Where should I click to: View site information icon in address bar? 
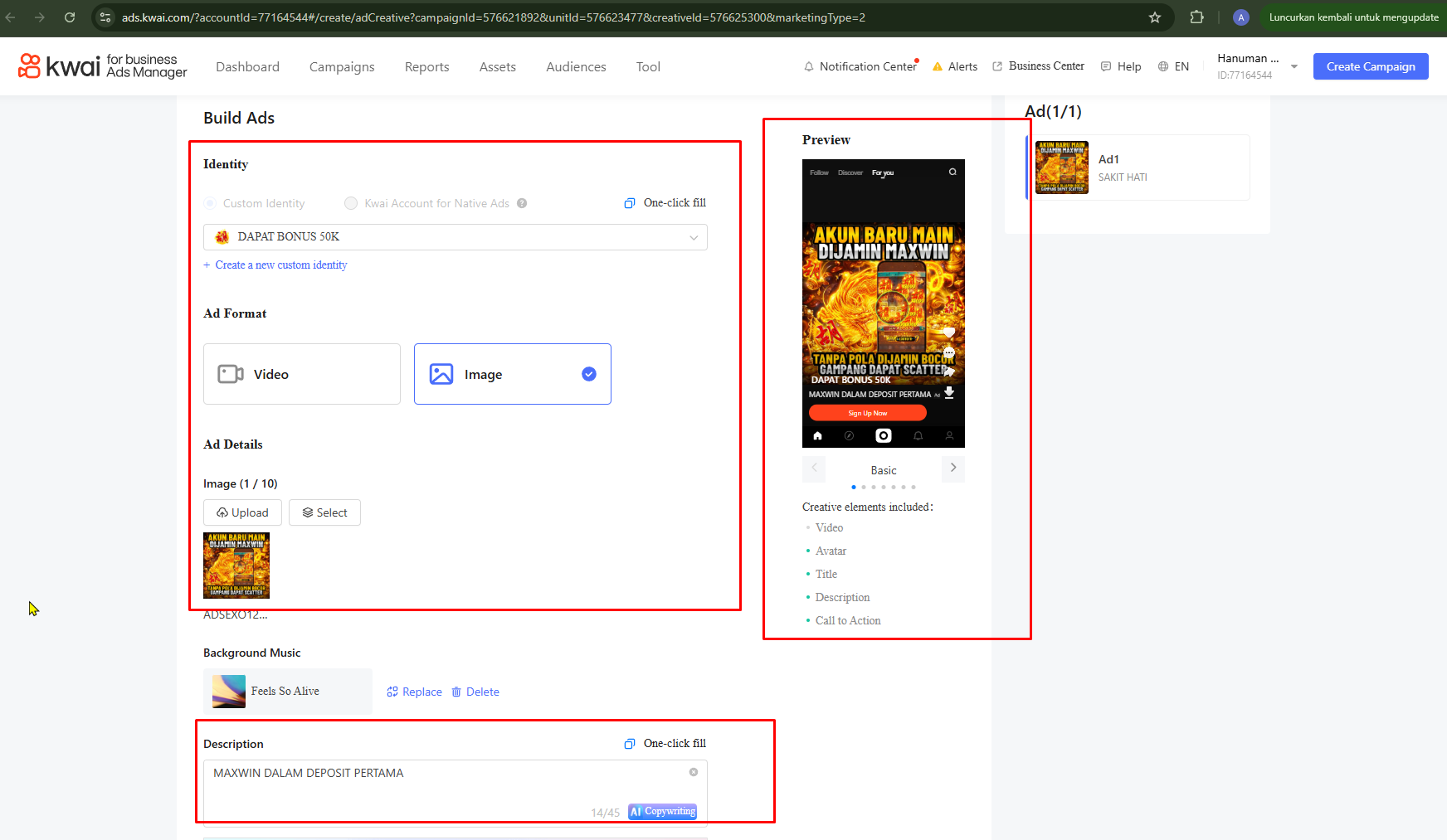pos(105,17)
